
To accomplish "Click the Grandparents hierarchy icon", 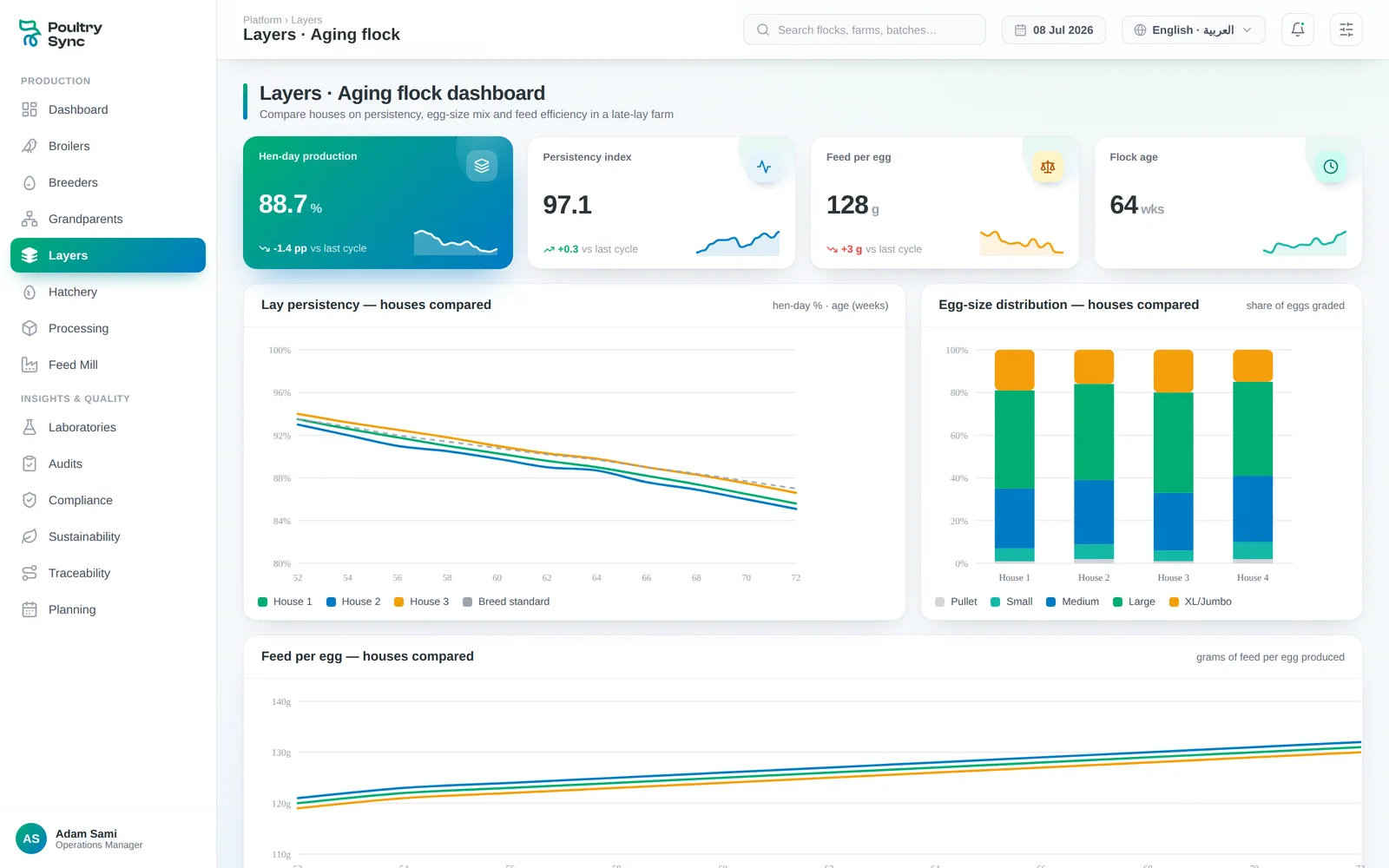I will 30,219.
